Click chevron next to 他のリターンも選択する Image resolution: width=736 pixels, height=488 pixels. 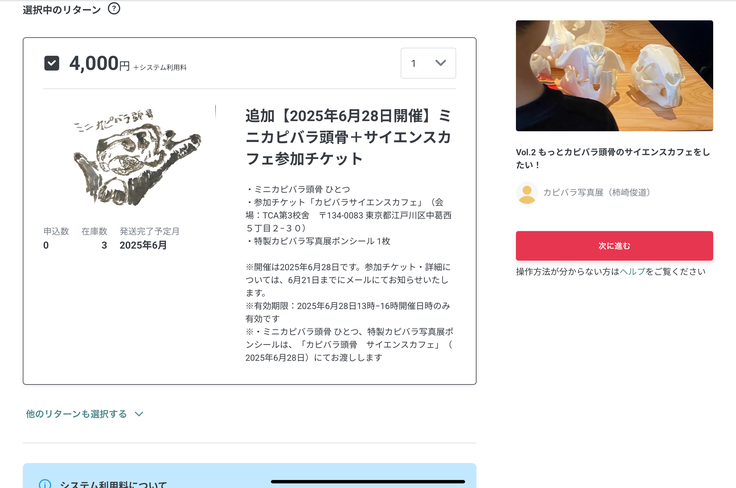pos(139,414)
